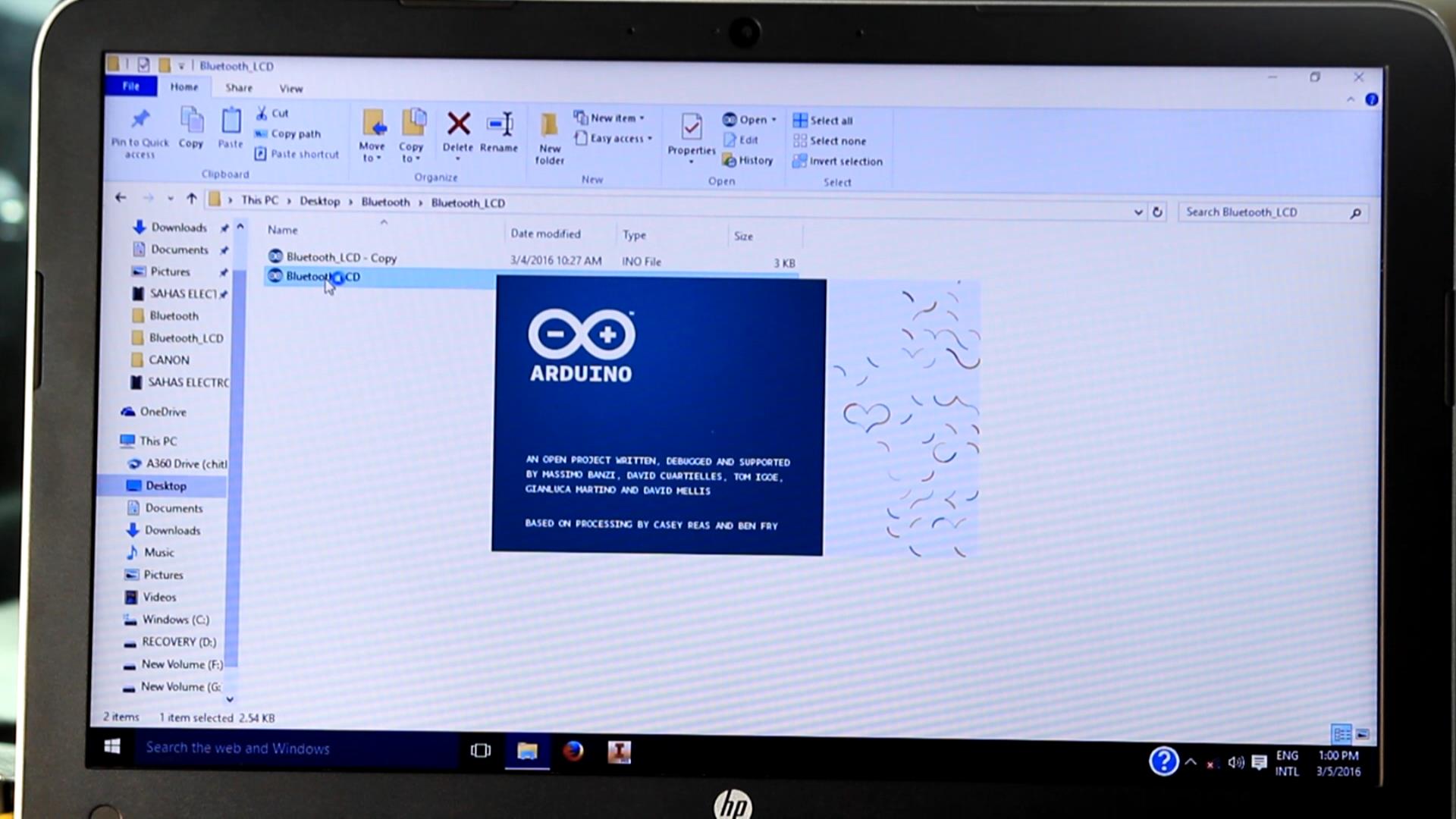Screen dimensions: 1456x819
Task: Expand address bar history dropdown arrow
Action: [x=1138, y=212]
